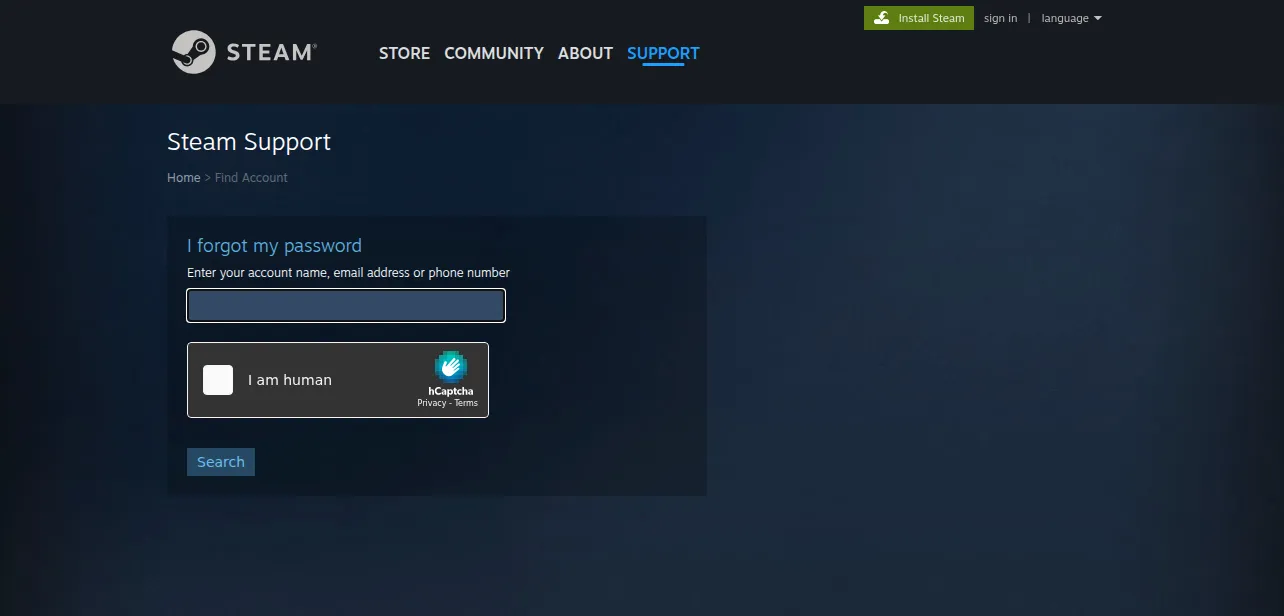Click the sign in link
The width and height of the screenshot is (1284, 616).
1000,18
